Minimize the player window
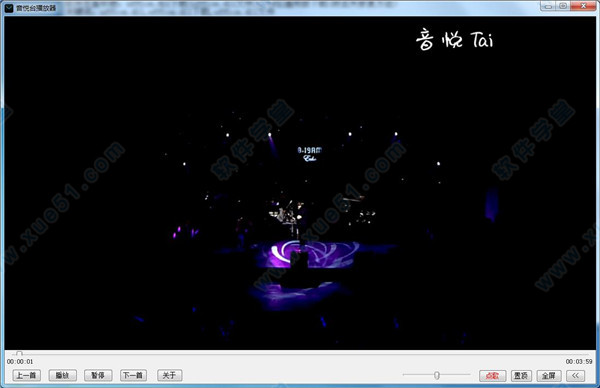 [x=548, y=6]
